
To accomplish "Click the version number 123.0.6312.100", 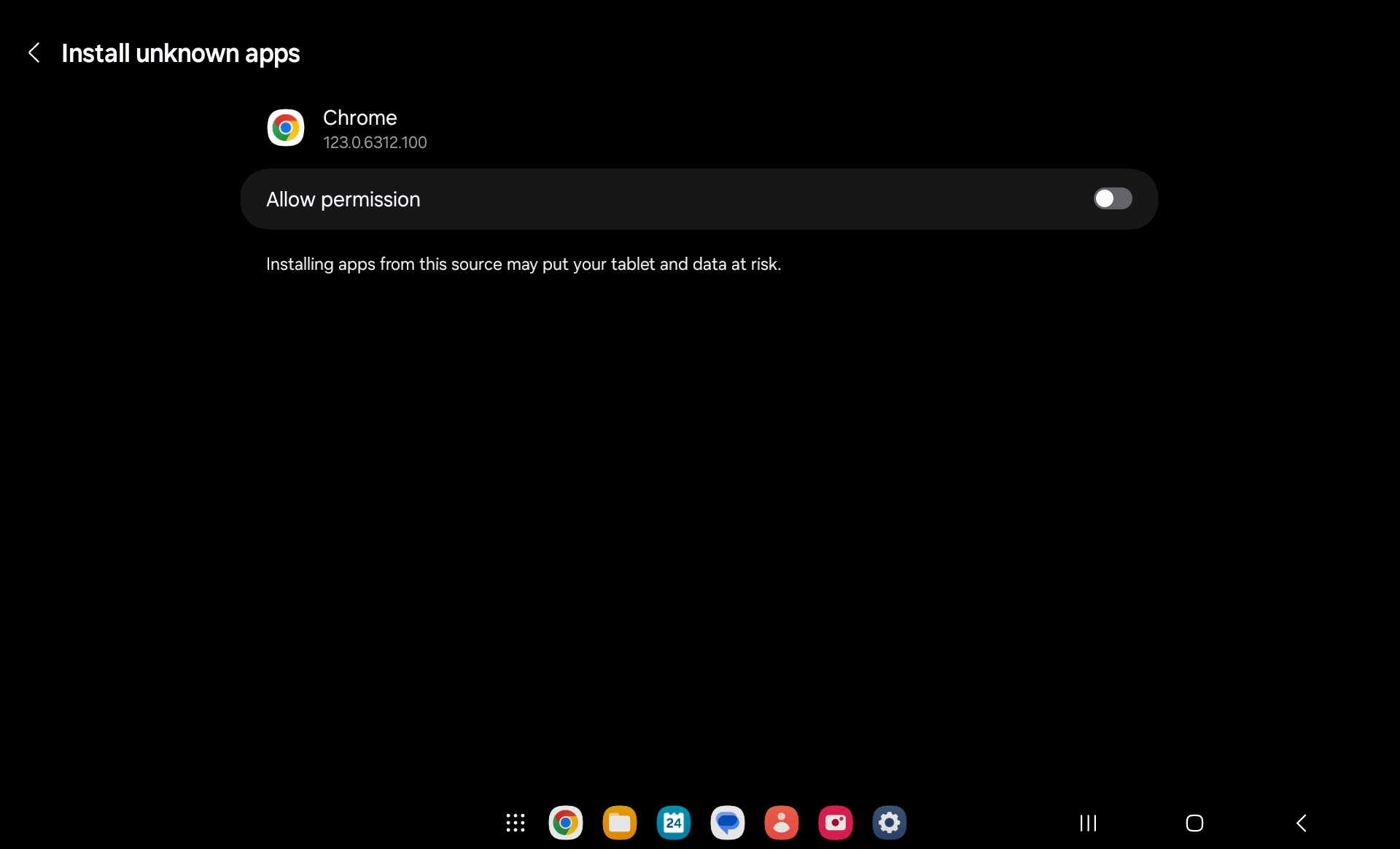I will click(x=375, y=142).
